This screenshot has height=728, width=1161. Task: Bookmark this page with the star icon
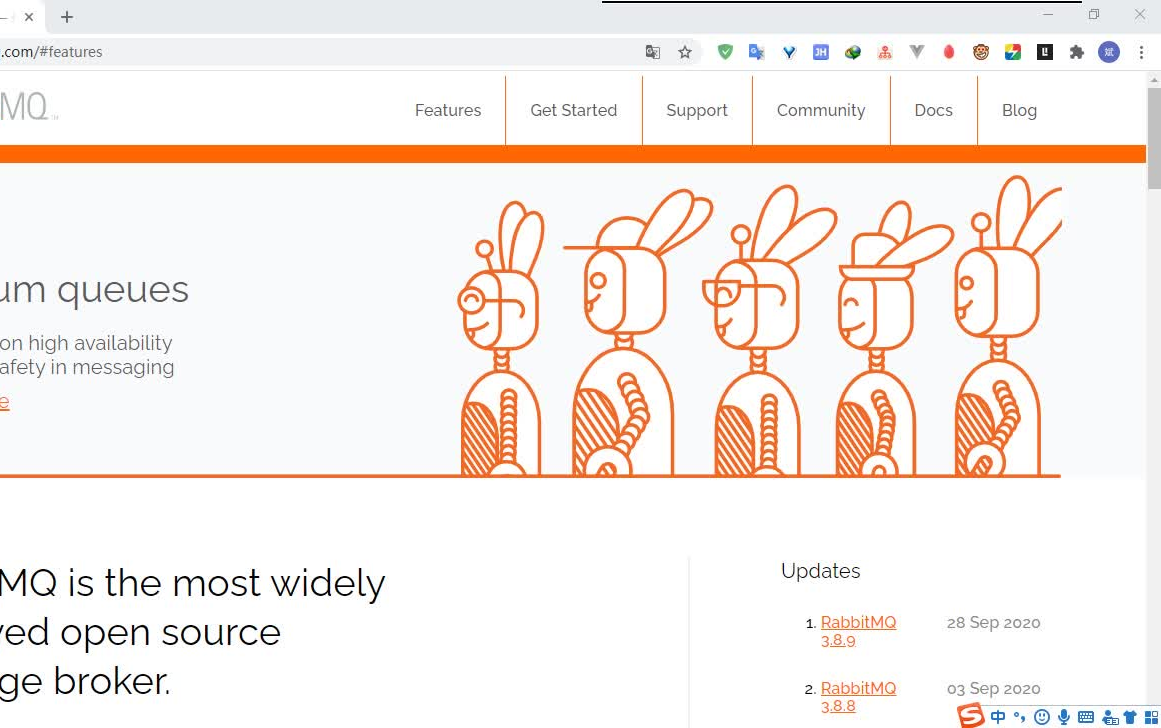(685, 52)
